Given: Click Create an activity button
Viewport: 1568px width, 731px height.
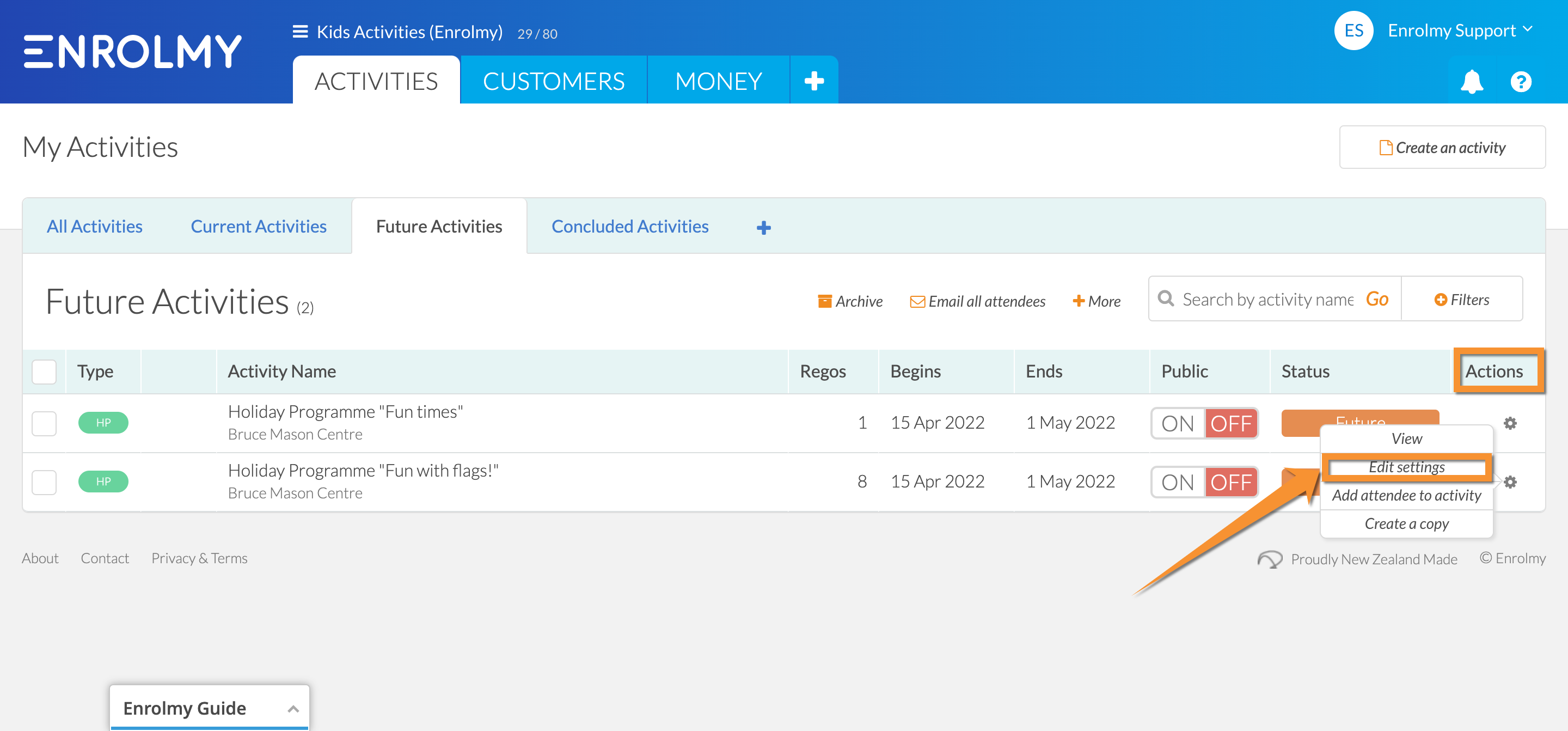Looking at the screenshot, I should click(x=1442, y=148).
